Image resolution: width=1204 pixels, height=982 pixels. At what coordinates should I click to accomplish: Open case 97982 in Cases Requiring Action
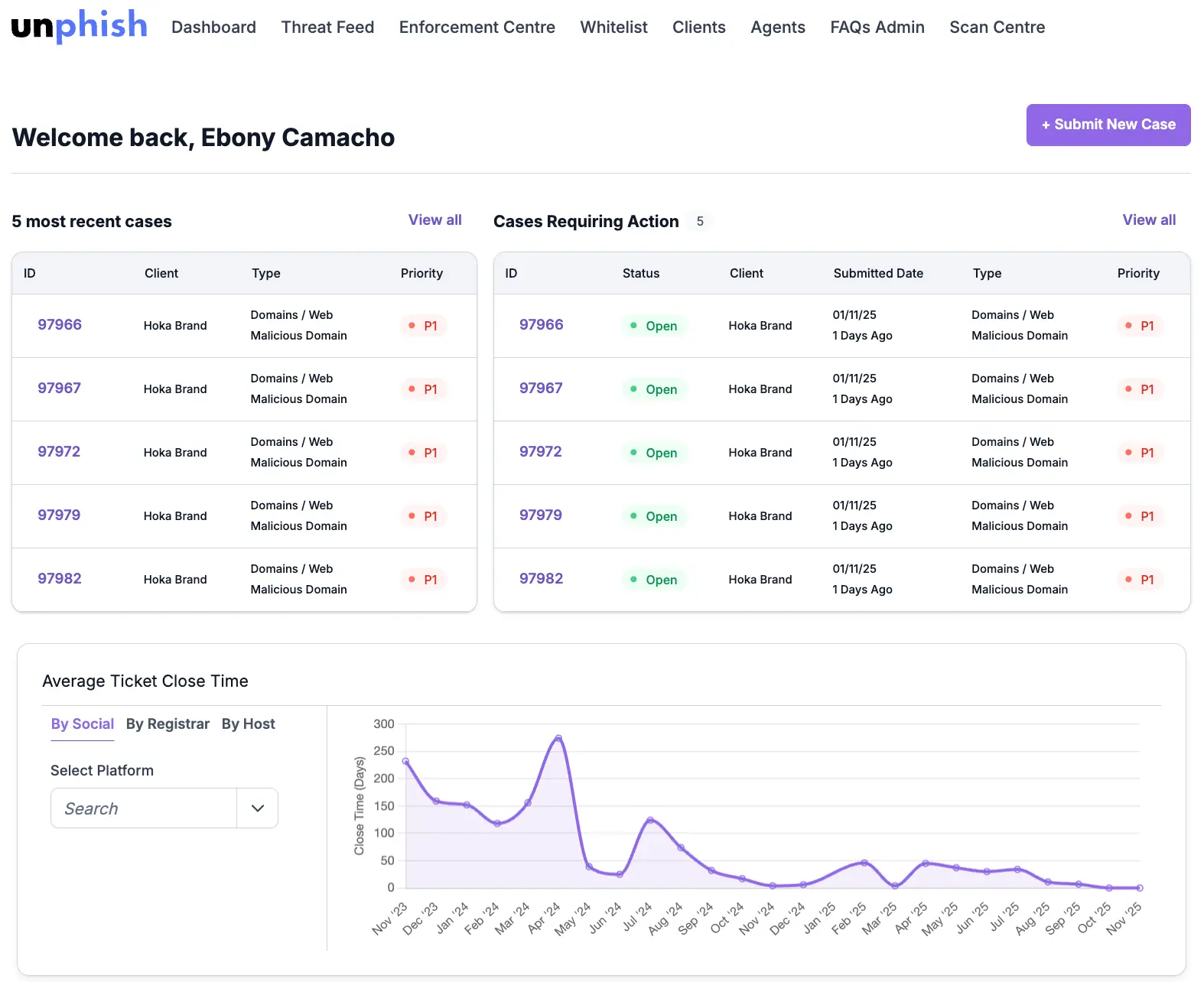541,579
